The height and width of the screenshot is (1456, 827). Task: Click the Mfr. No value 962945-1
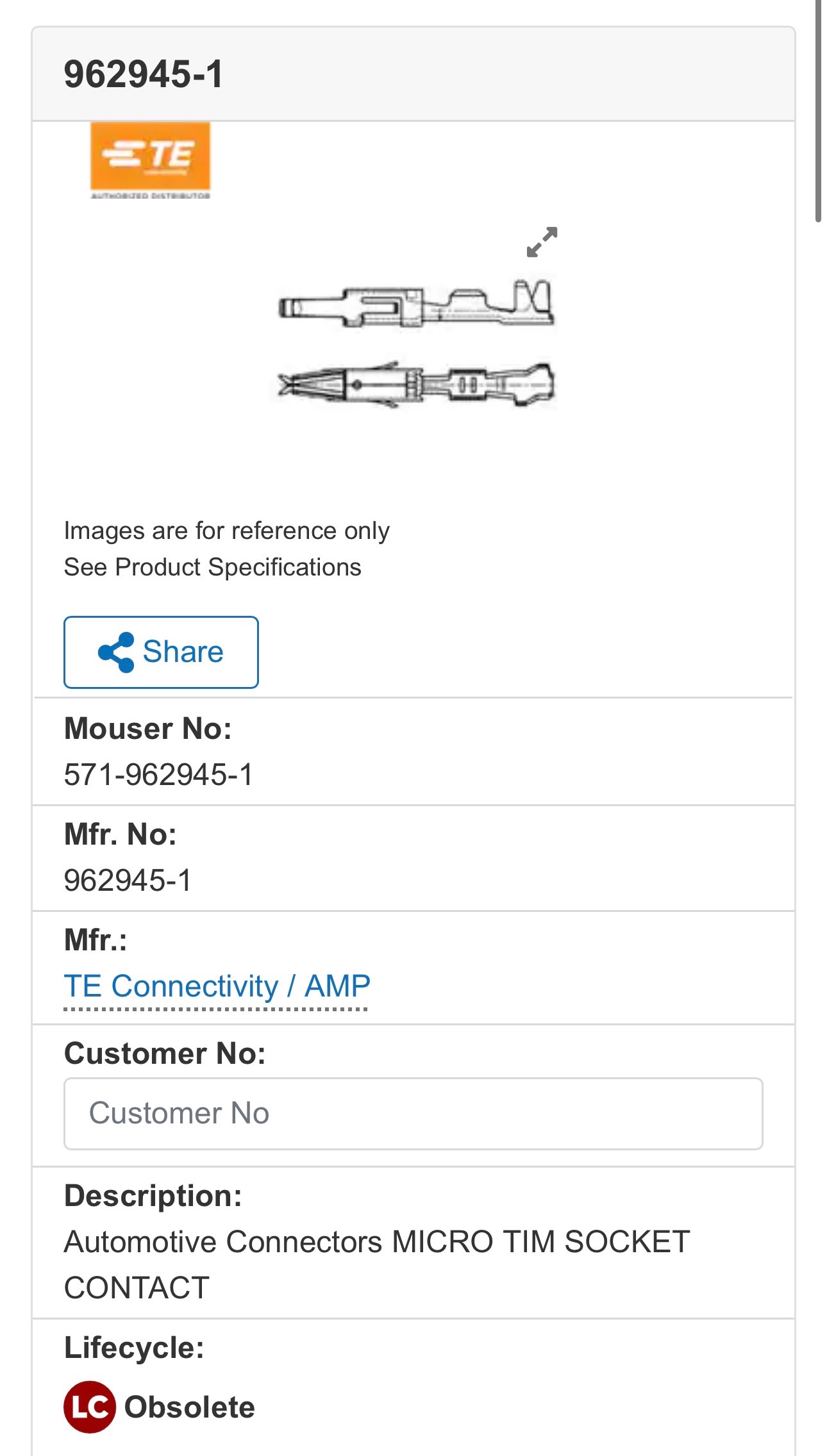pos(128,880)
